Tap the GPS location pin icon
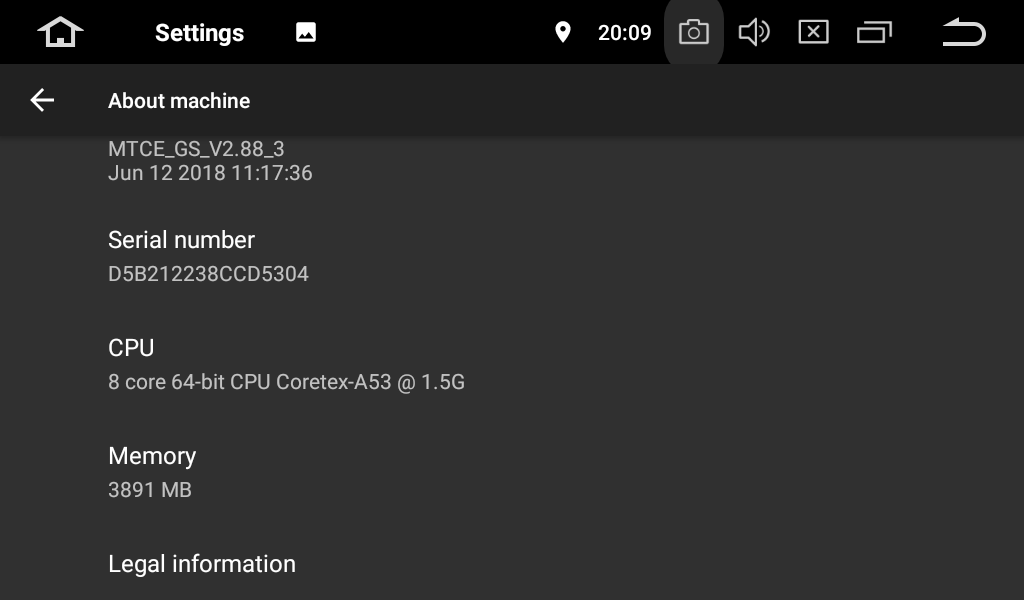The width and height of the screenshot is (1024, 600). [x=562, y=32]
